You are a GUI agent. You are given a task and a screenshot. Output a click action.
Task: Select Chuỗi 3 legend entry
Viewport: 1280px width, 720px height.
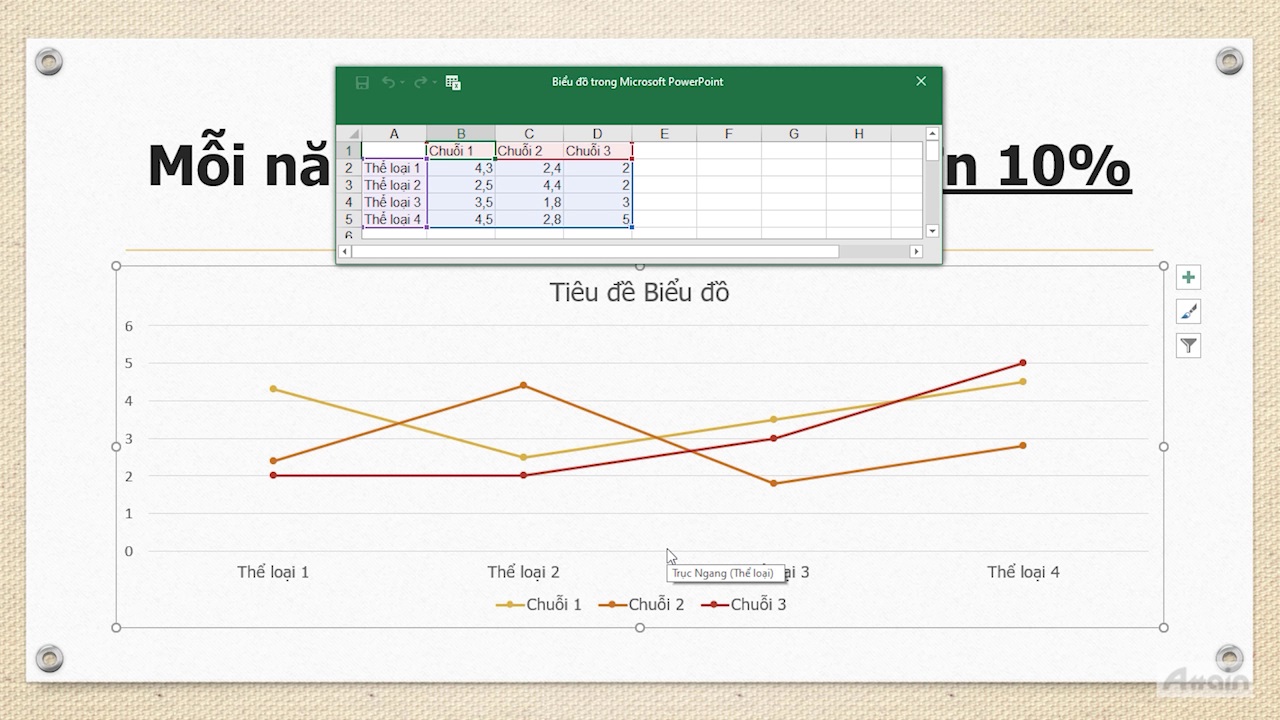pyautogui.click(x=744, y=604)
